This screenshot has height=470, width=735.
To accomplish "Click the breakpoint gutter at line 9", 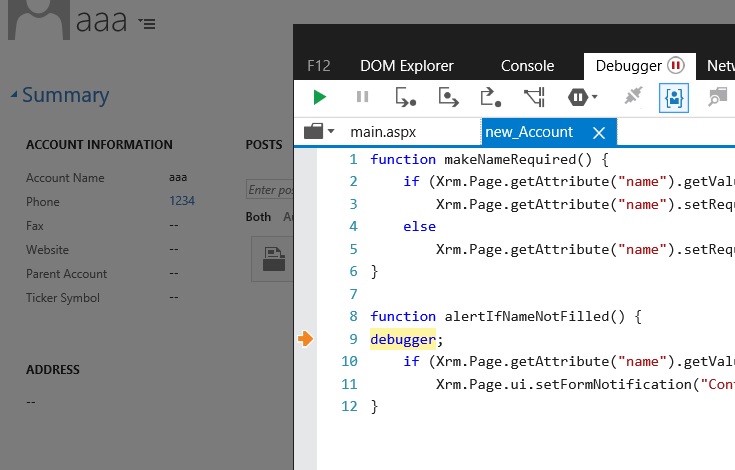I will pos(305,339).
